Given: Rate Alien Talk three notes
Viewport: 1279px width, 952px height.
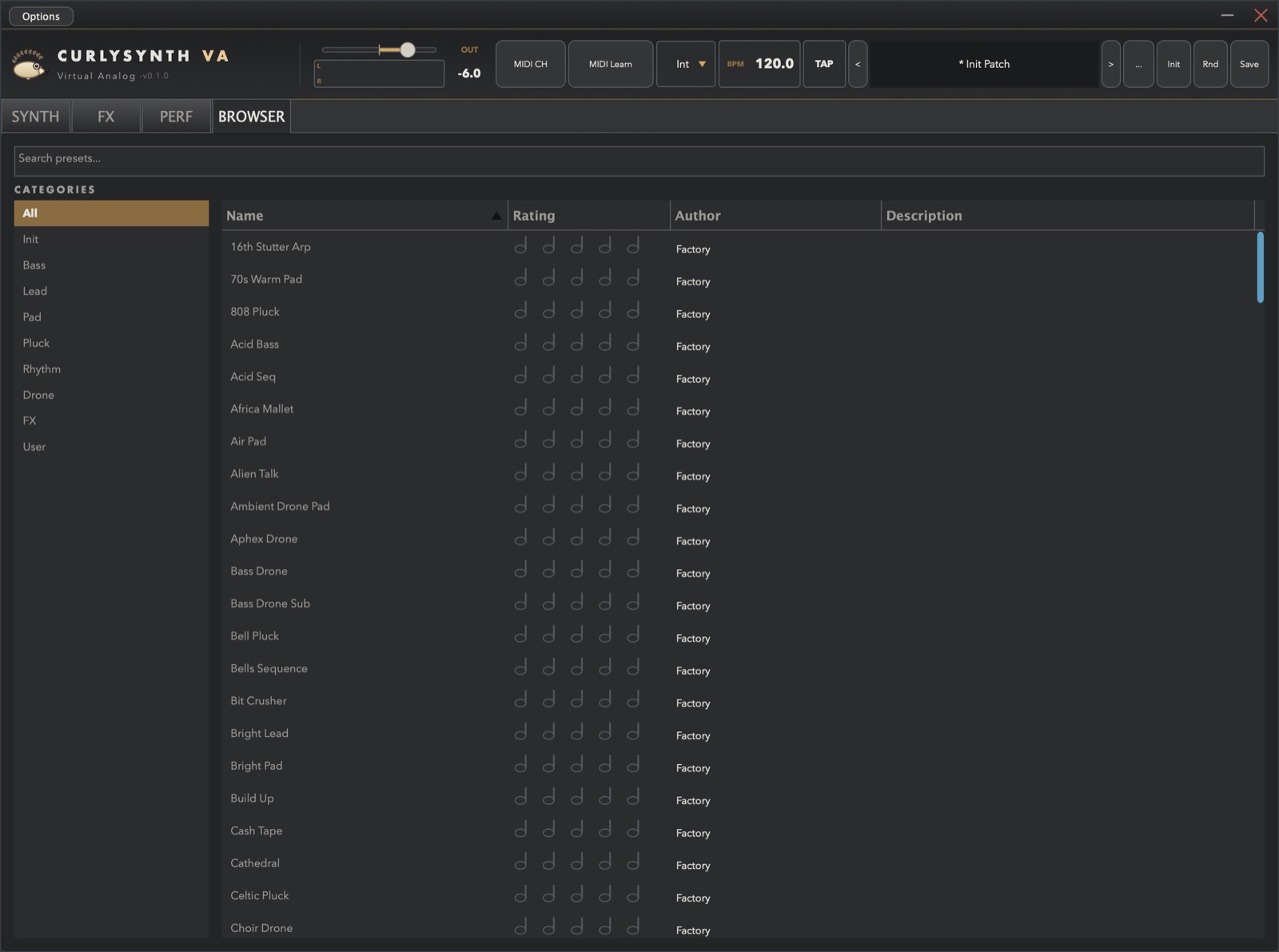Looking at the screenshot, I should (576, 473).
